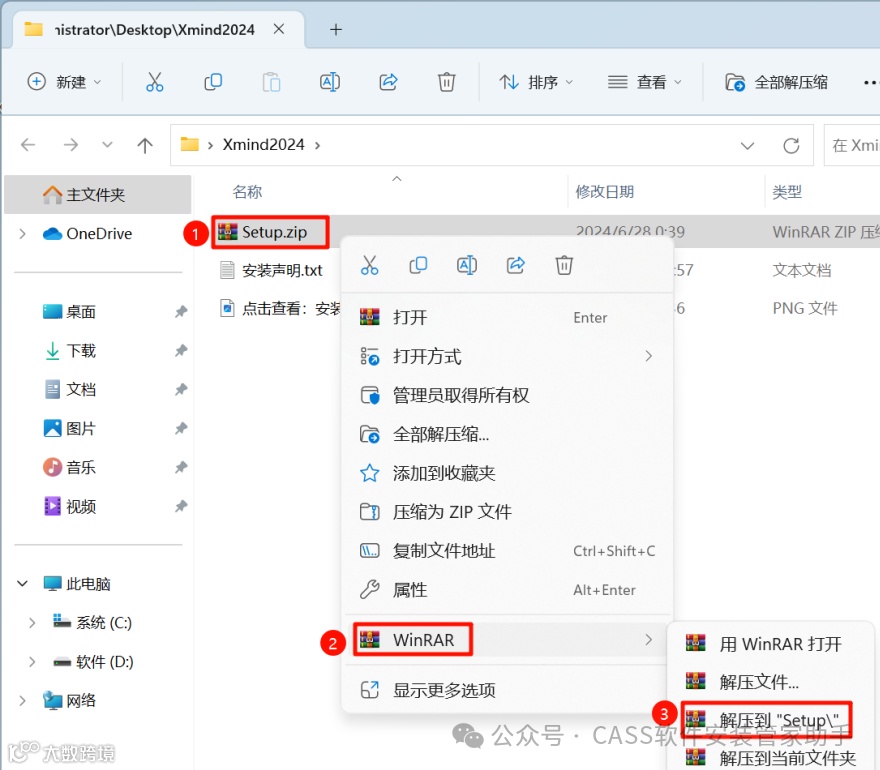Select the Setup.zip file
880x770 pixels.
coord(274,232)
